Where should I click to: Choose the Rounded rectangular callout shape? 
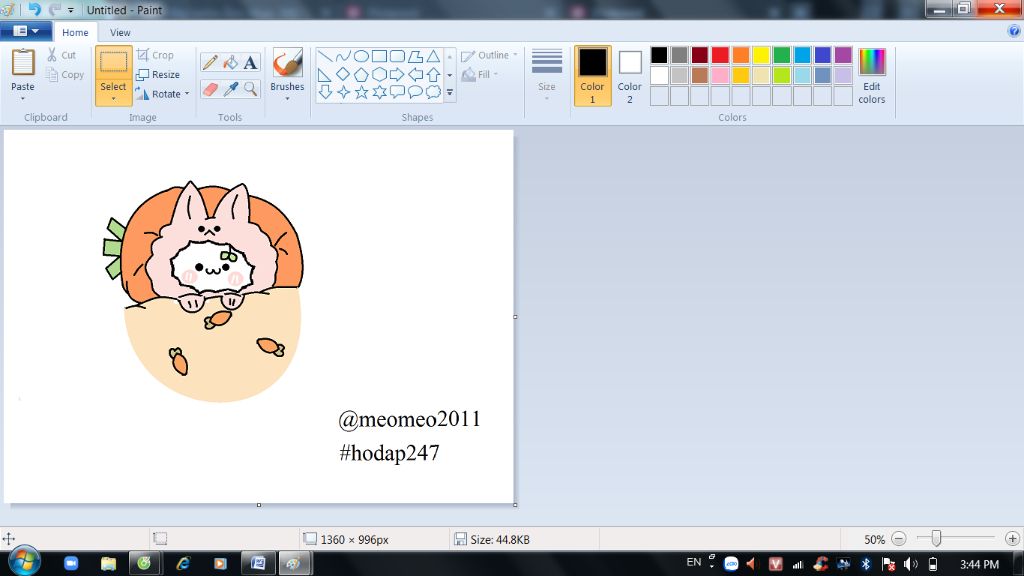[x=397, y=92]
